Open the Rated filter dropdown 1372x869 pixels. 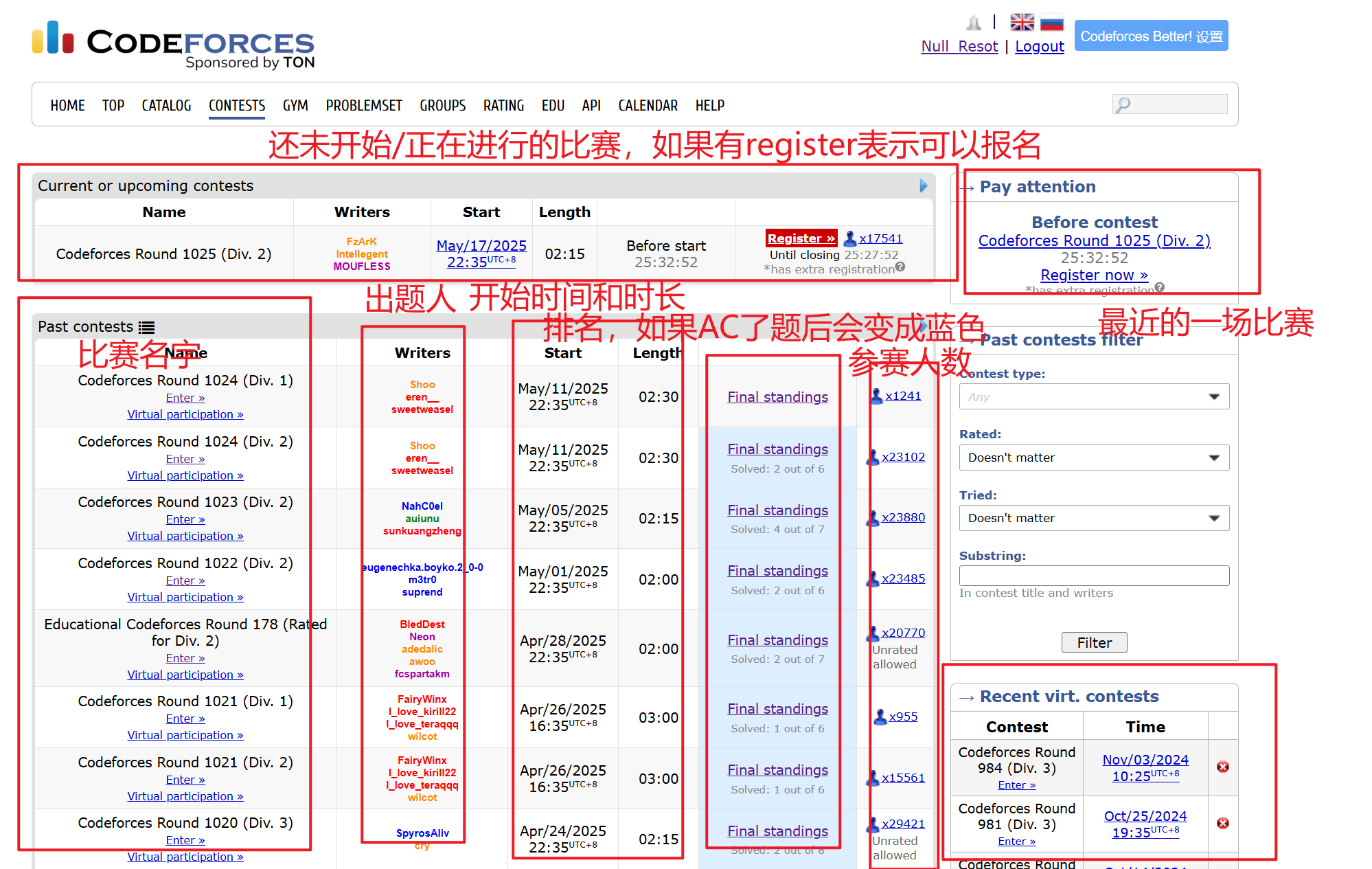click(x=1094, y=458)
